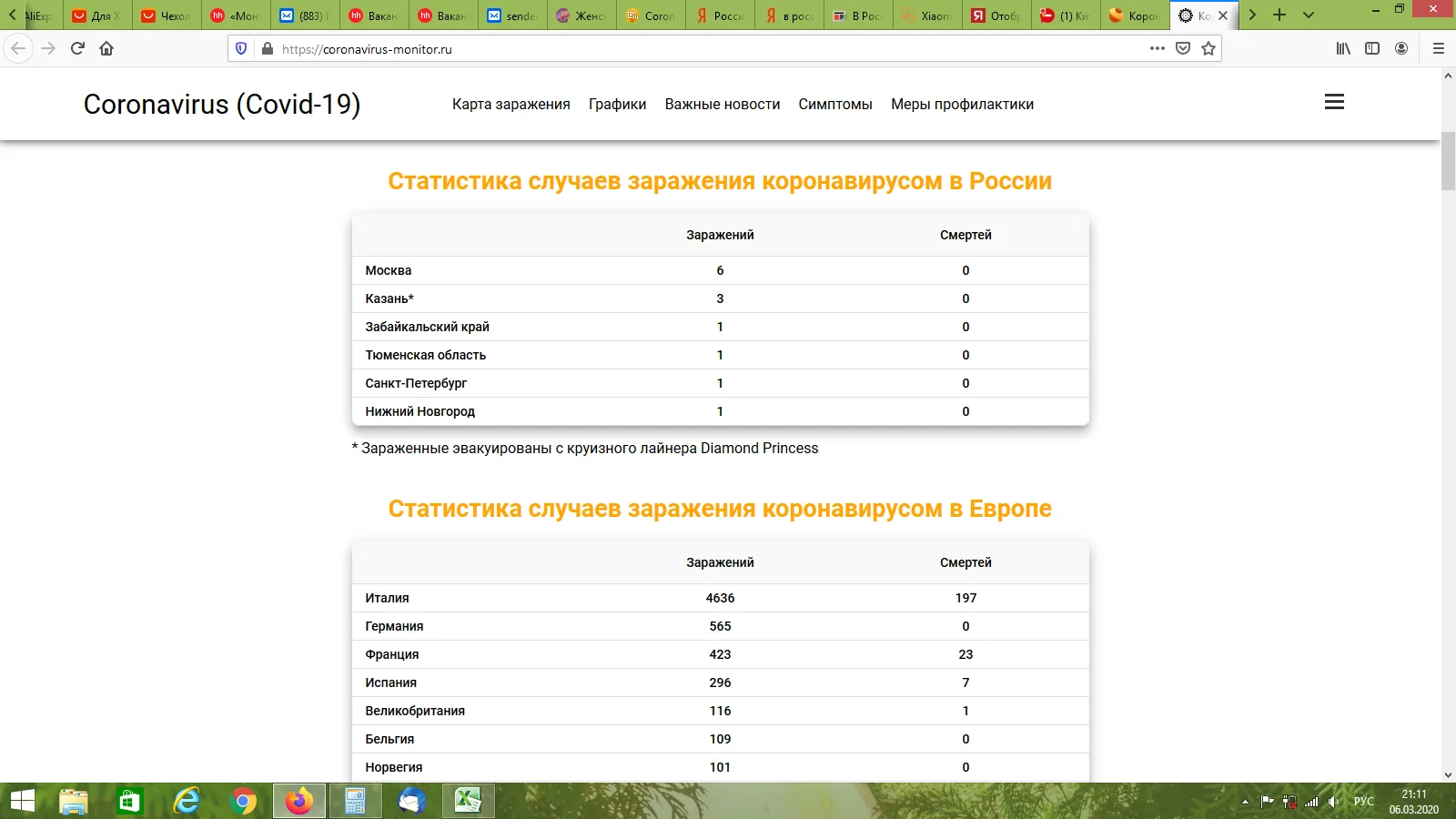Open Карта заражения link
The image size is (1456, 819).
(511, 104)
